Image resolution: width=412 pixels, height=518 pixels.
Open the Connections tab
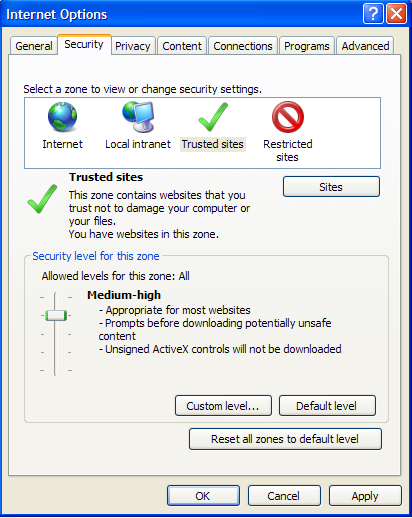pyautogui.click(x=243, y=46)
